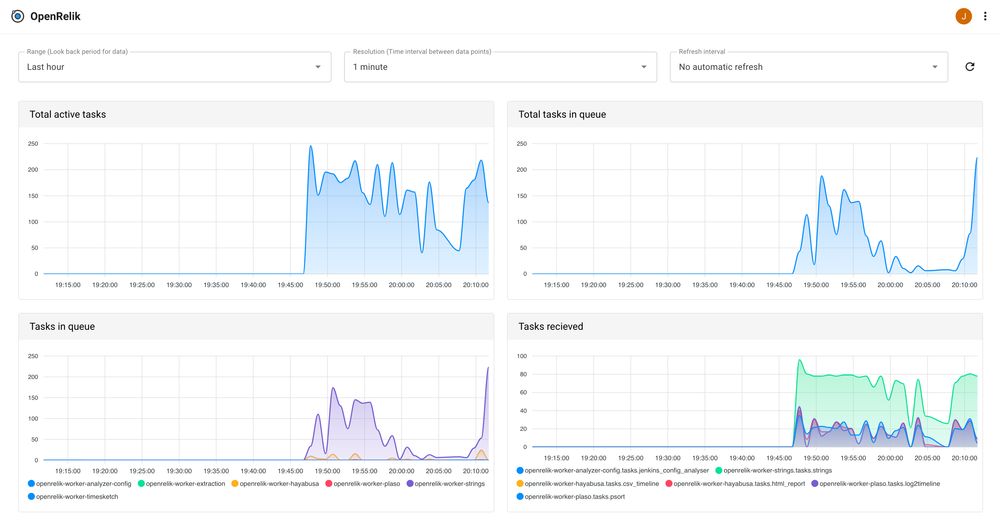Open the user avatar J menu
The height and width of the screenshot is (525, 1000).
[x=963, y=17]
